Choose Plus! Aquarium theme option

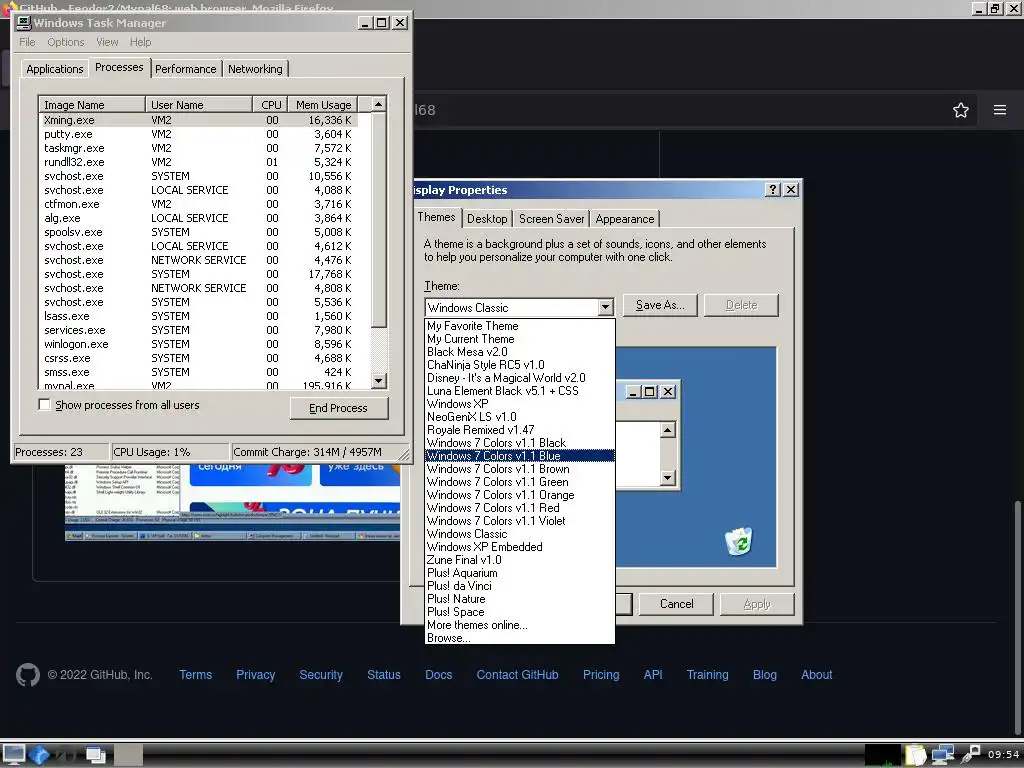tap(519, 573)
